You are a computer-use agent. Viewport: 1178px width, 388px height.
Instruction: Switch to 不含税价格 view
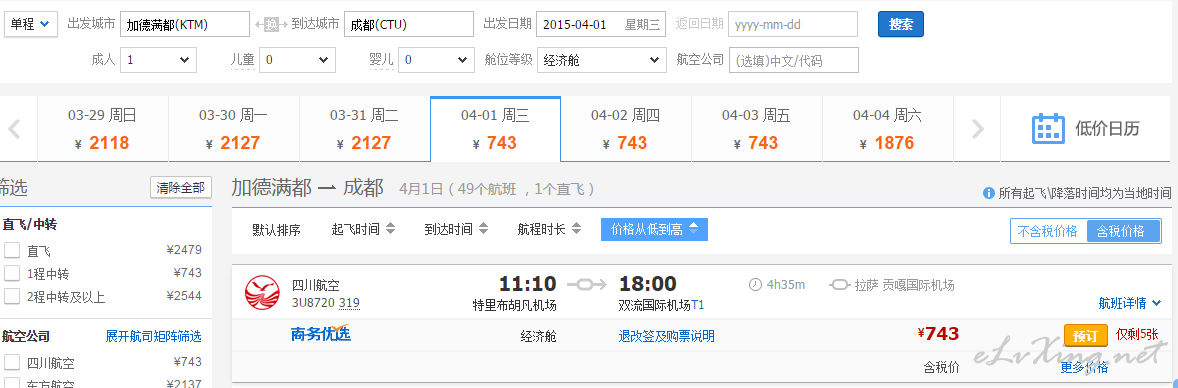pyautogui.click(x=1048, y=231)
